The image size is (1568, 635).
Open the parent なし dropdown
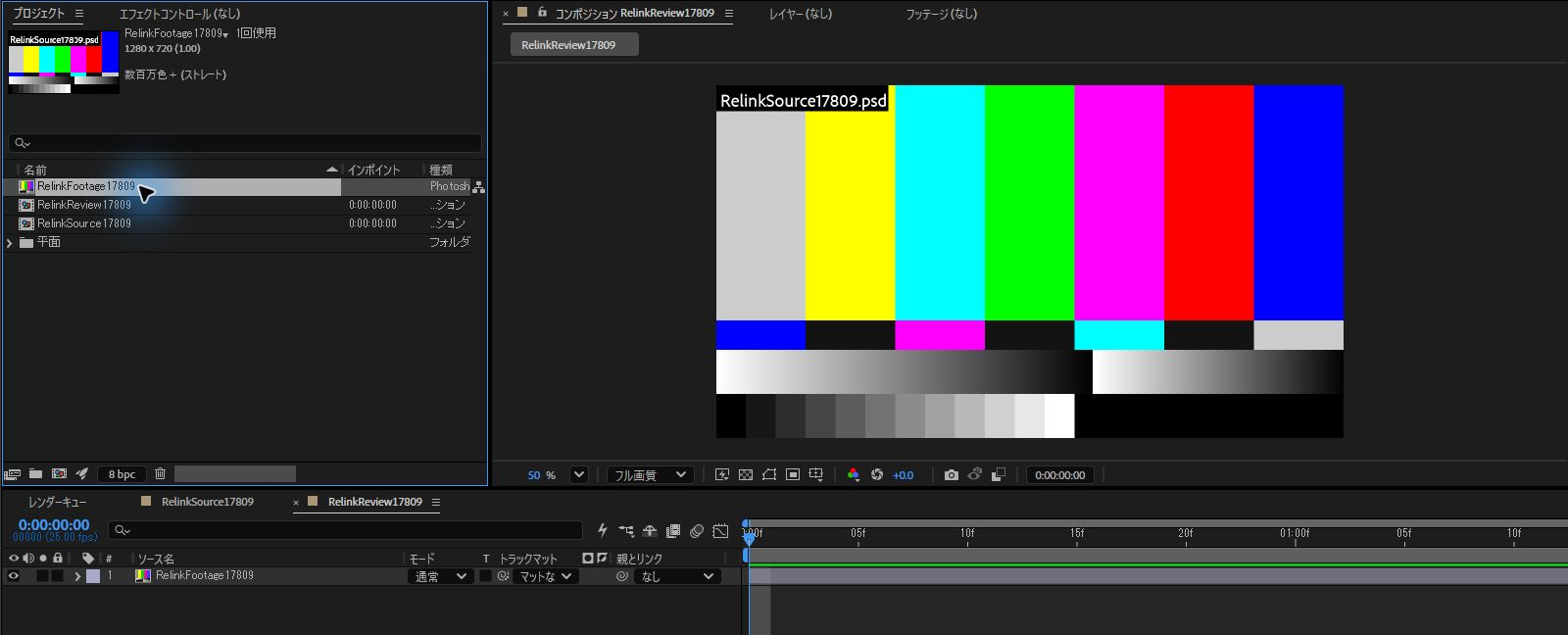(x=678, y=576)
